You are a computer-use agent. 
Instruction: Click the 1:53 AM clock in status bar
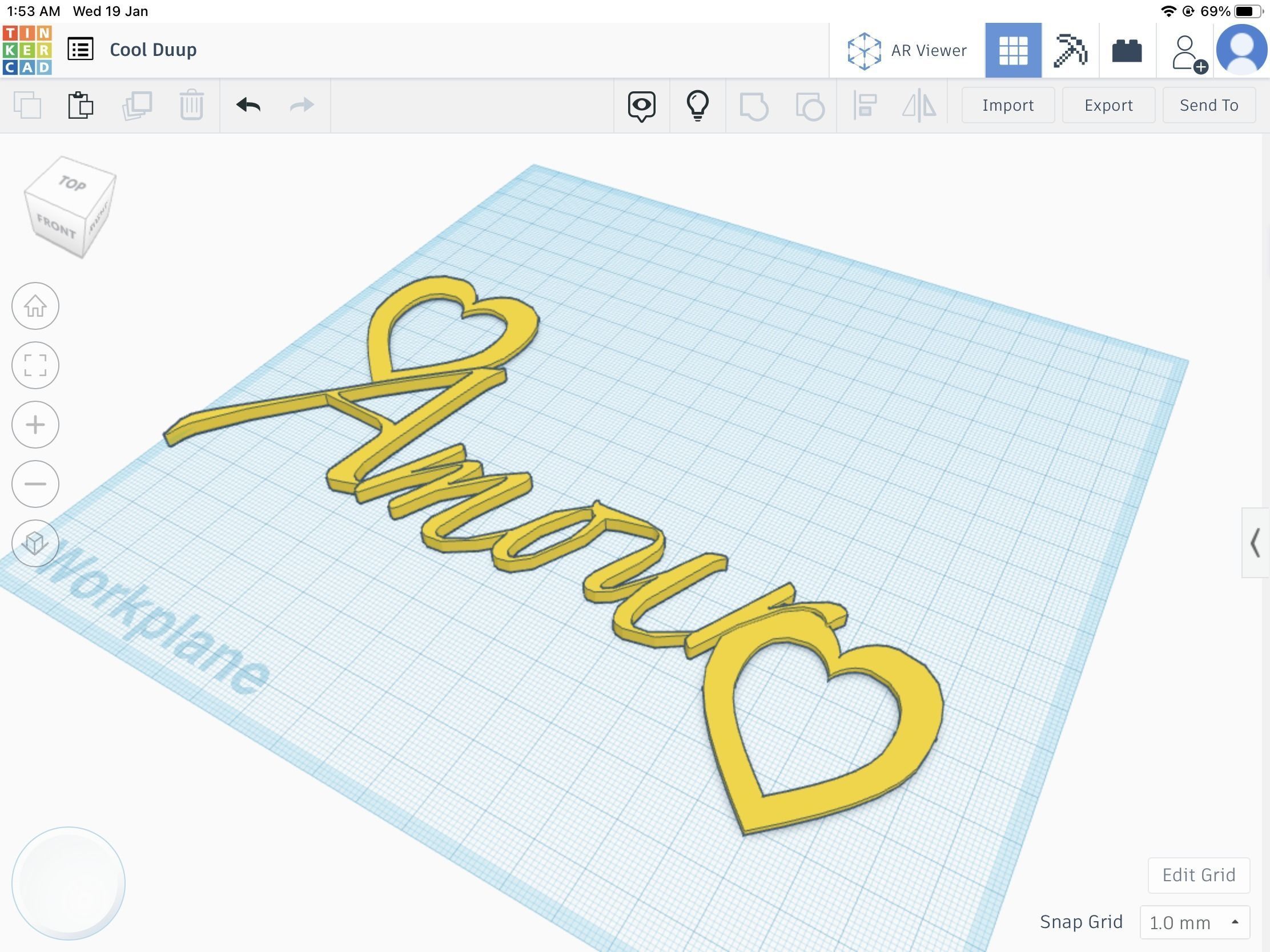pyautogui.click(x=33, y=11)
